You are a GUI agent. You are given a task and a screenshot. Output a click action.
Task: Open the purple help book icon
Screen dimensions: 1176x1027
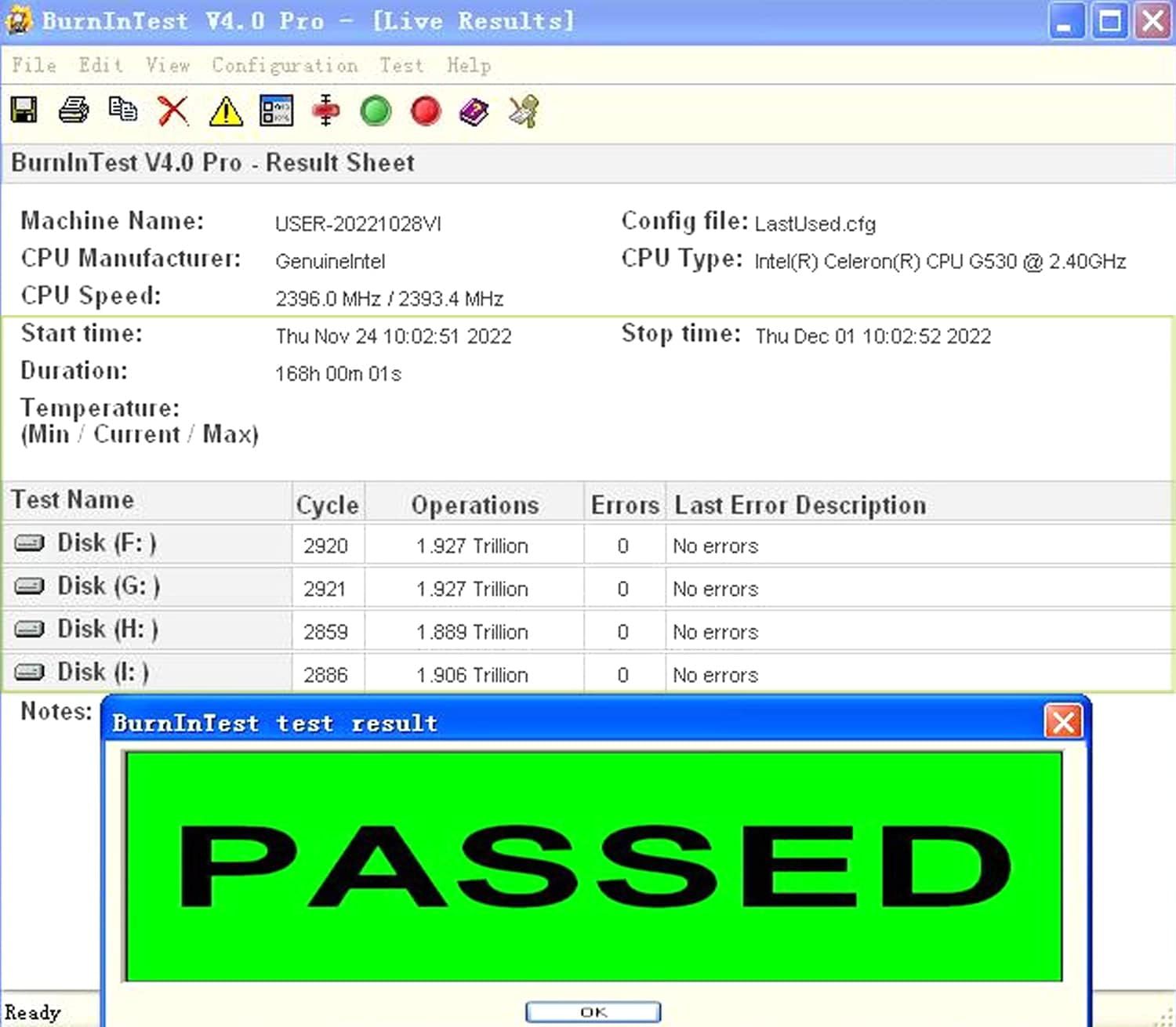(474, 111)
